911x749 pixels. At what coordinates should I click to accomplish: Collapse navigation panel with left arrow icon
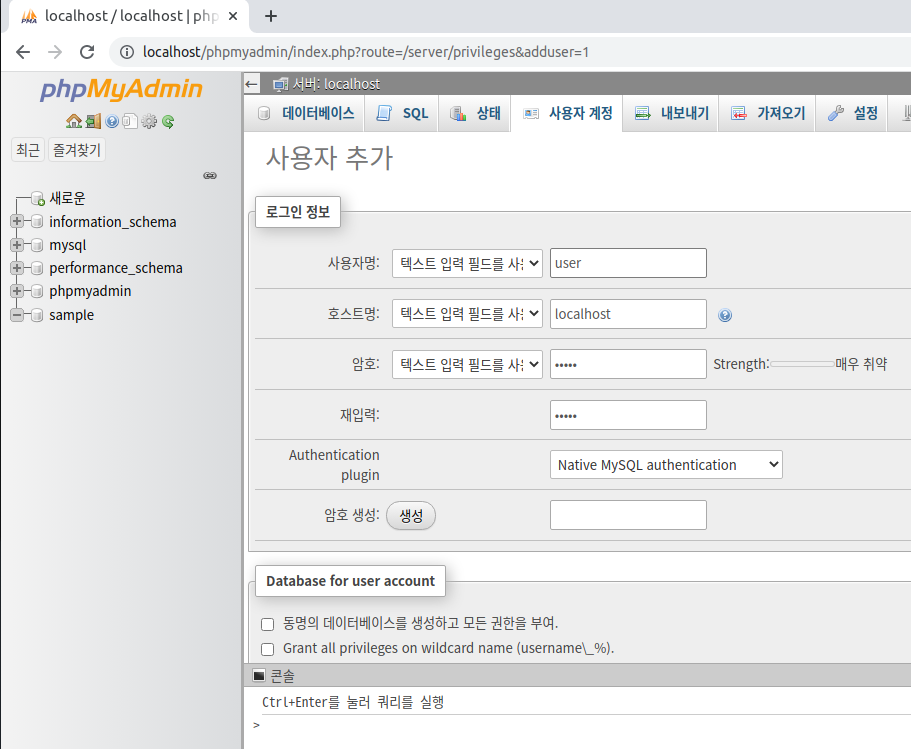click(x=252, y=84)
